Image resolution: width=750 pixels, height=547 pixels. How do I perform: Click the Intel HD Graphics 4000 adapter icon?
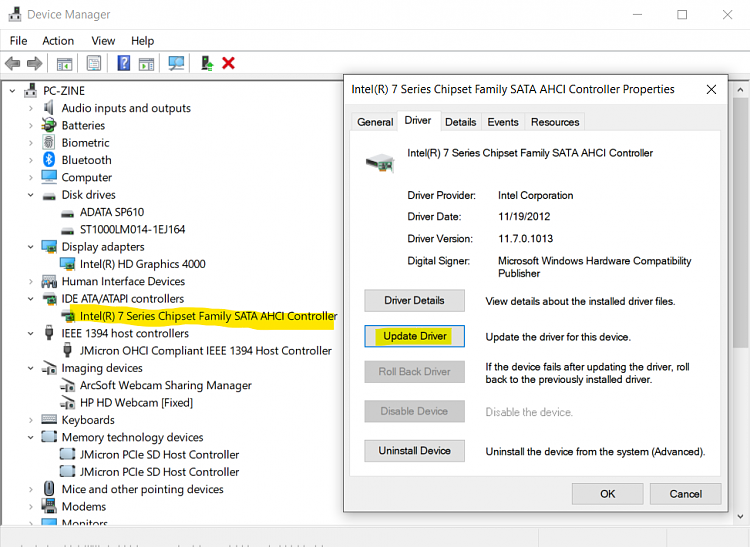point(67,264)
